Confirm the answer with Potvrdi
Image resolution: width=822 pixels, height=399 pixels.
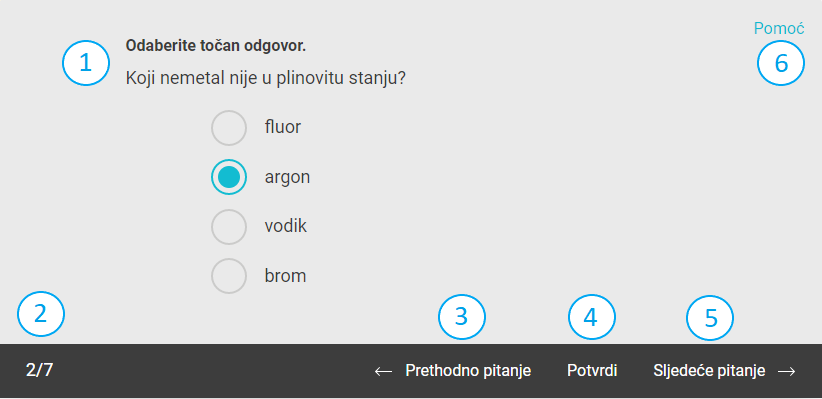[x=592, y=371]
